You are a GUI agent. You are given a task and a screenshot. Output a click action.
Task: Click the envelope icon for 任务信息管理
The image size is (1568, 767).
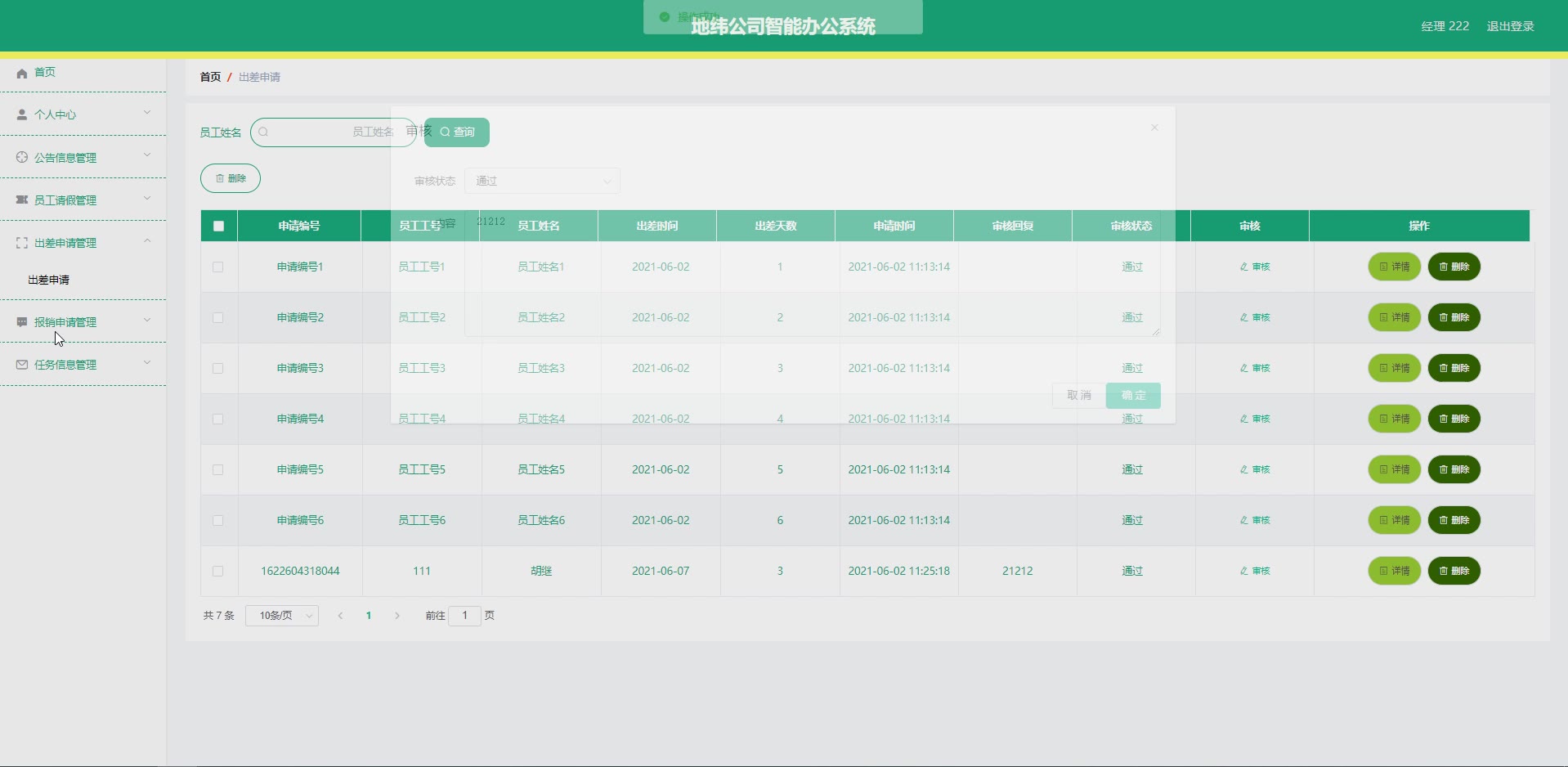22,365
